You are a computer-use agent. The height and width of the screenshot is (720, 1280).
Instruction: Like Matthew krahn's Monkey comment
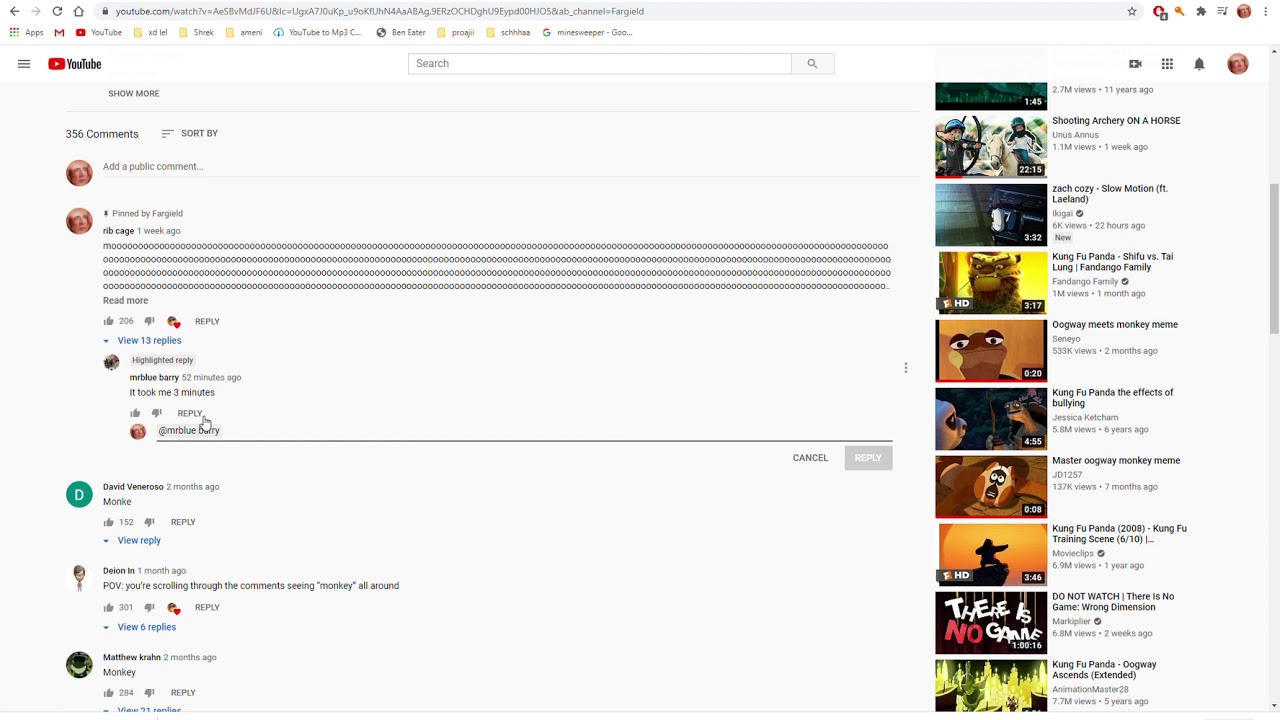point(109,692)
